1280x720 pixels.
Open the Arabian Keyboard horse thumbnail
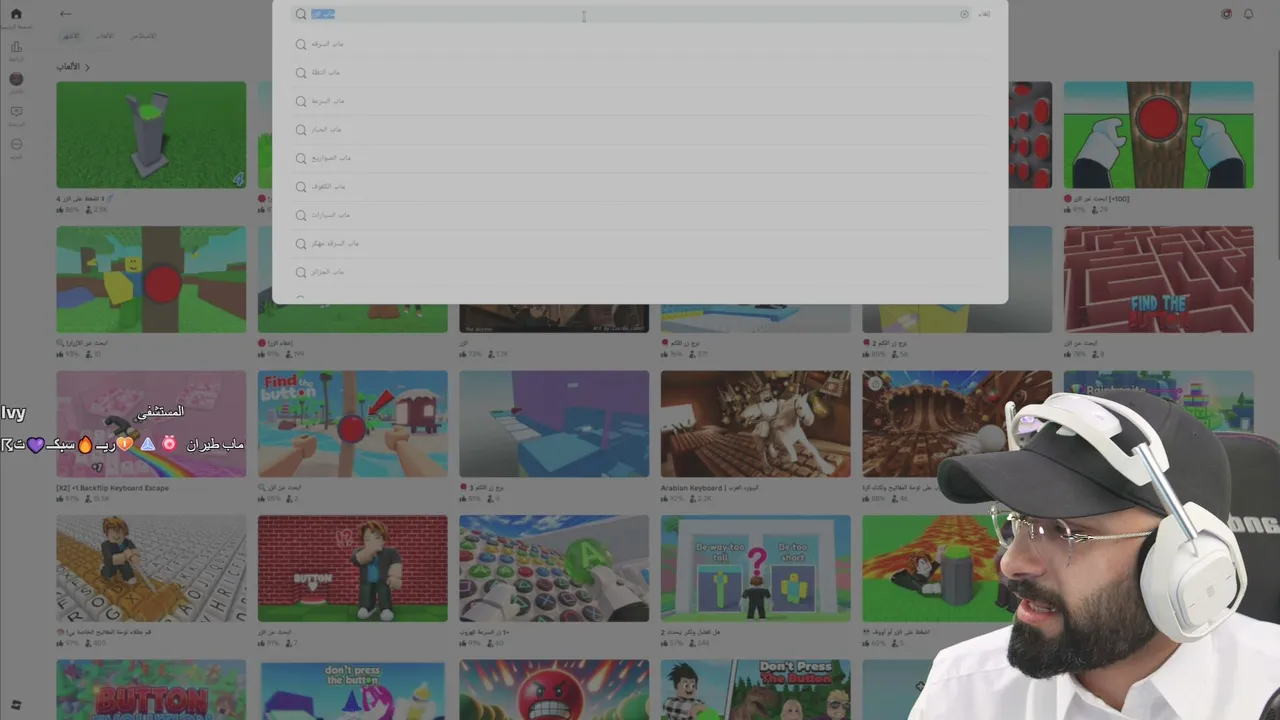tap(756, 424)
